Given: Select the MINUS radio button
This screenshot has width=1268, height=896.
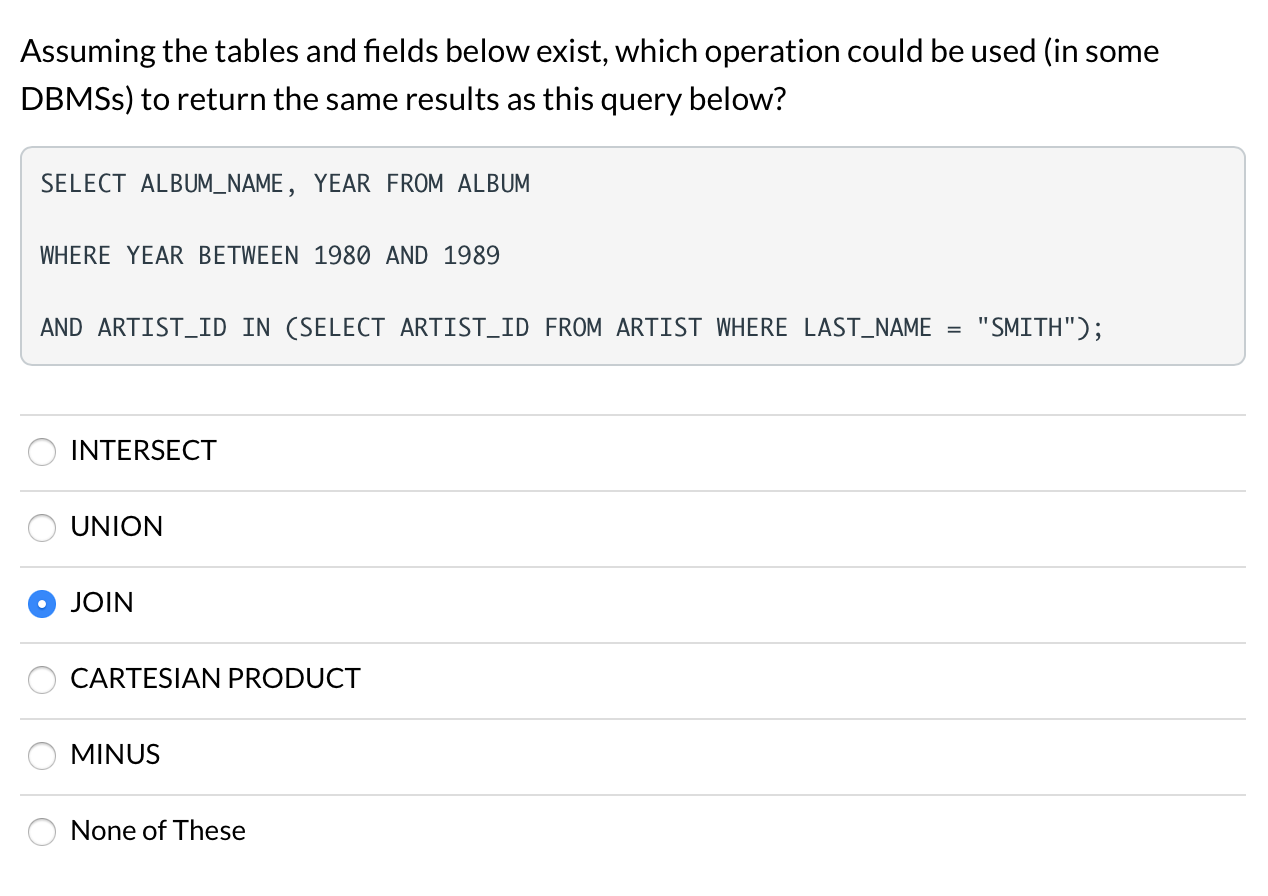Looking at the screenshot, I should tap(41, 756).
